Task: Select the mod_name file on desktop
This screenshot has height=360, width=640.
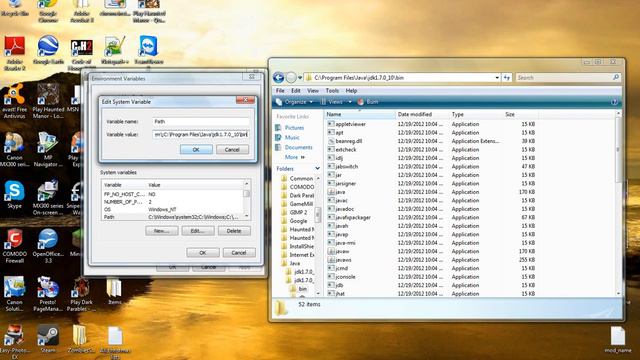Action: [618, 340]
